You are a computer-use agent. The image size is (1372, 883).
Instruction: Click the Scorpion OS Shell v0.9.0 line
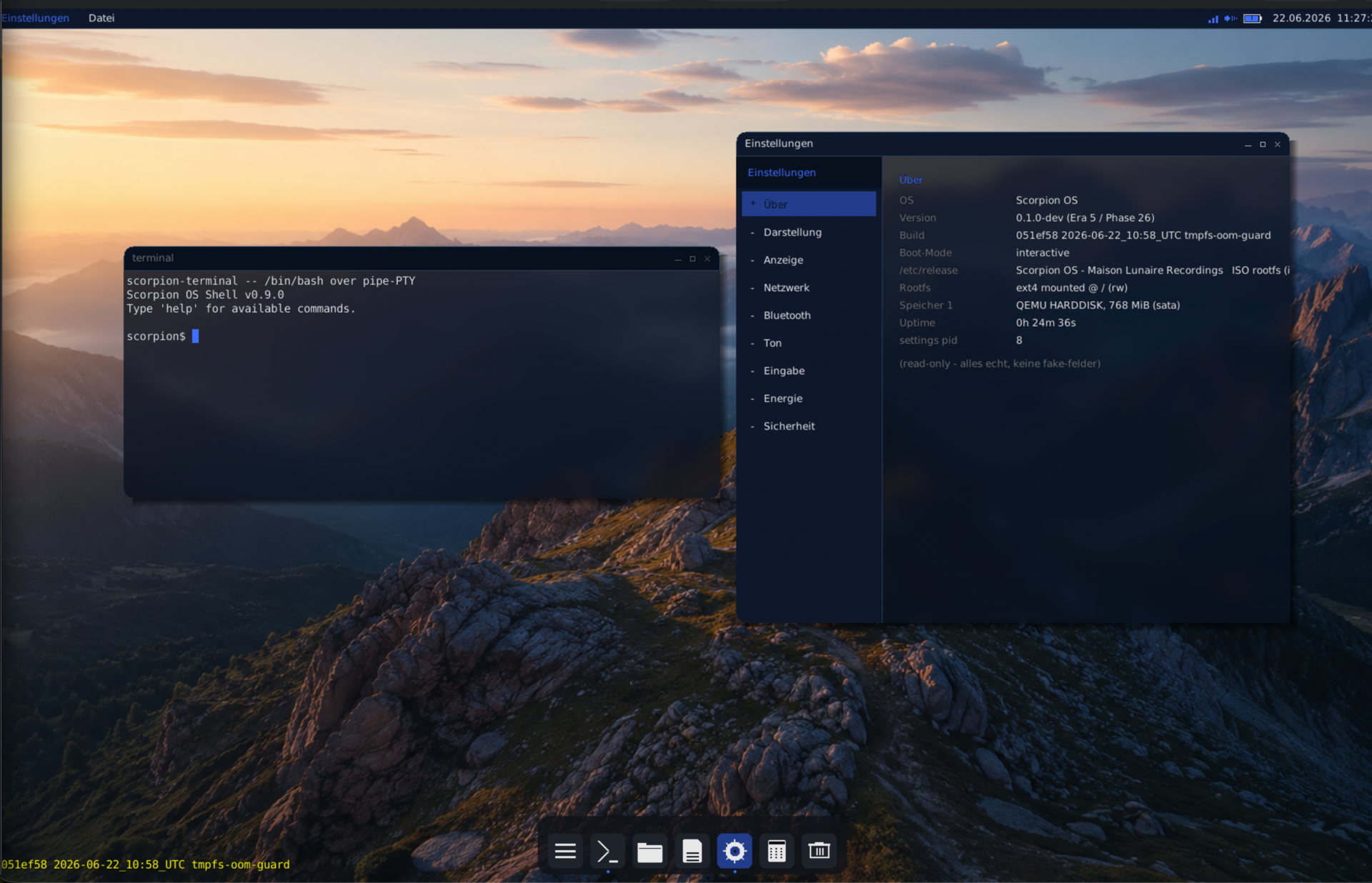coord(205,294)
